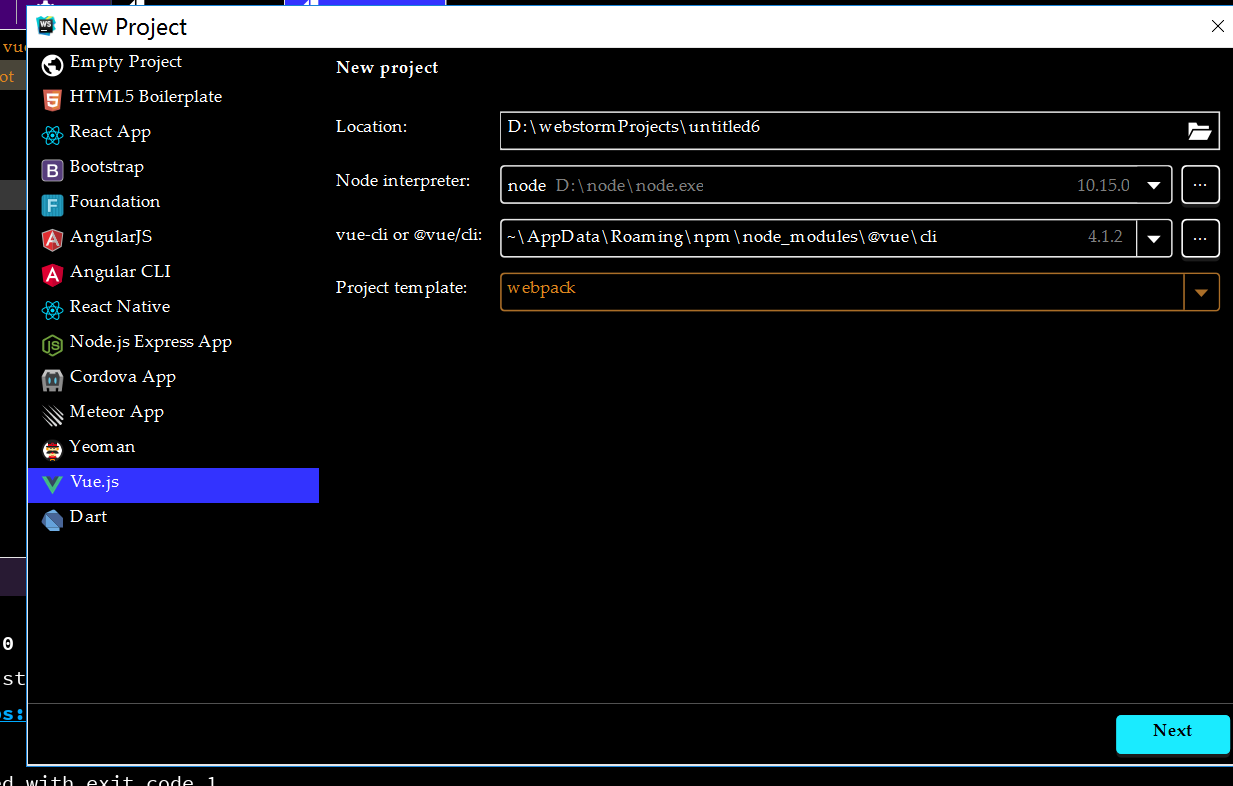1233x786 pixels.
Task: Select Foundation project type
Action: [174, 205]
